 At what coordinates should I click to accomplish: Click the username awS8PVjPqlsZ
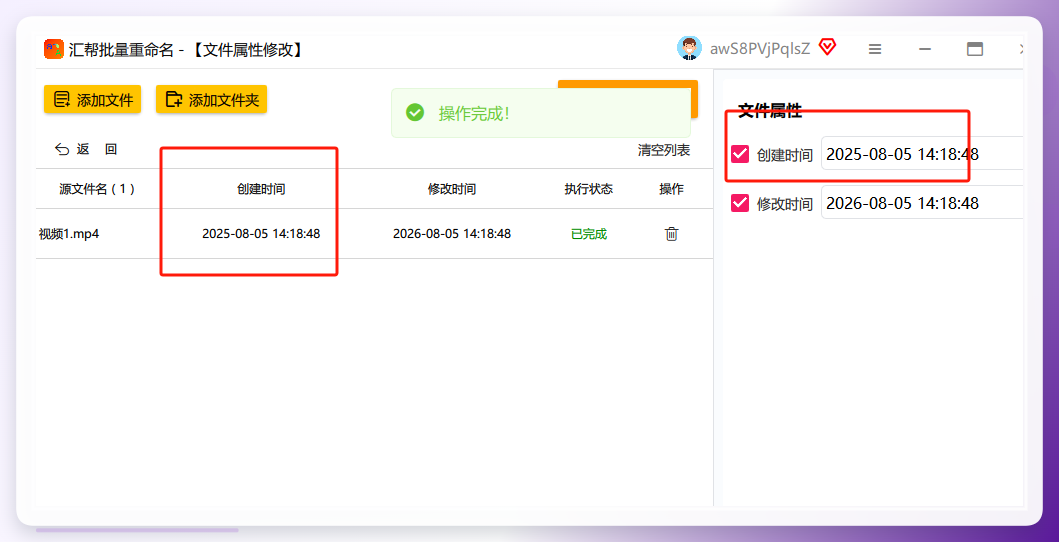tap(760, 49)
